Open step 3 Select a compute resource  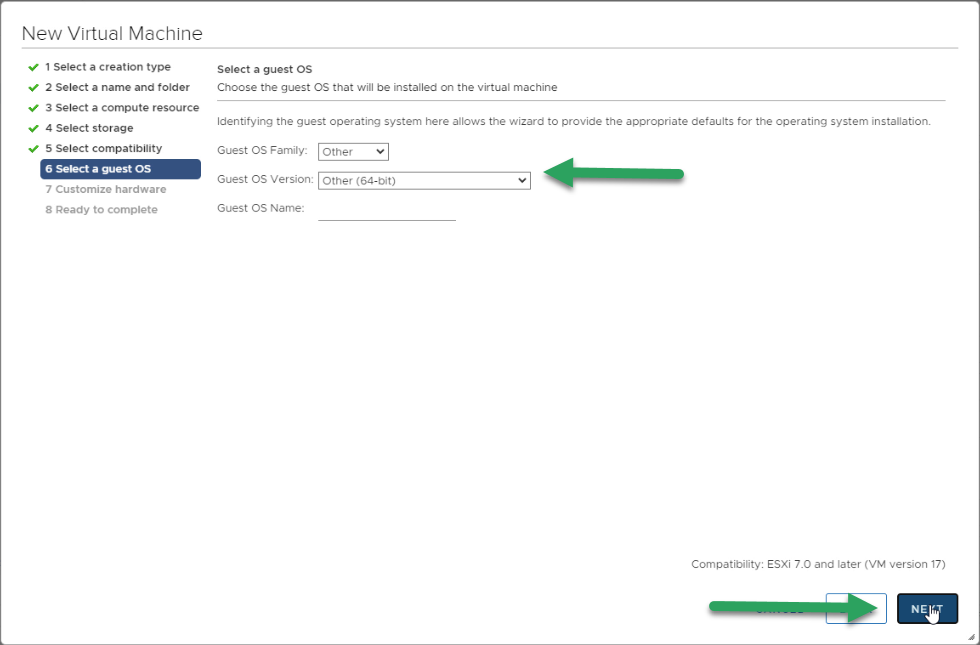(x=122, y=108)
